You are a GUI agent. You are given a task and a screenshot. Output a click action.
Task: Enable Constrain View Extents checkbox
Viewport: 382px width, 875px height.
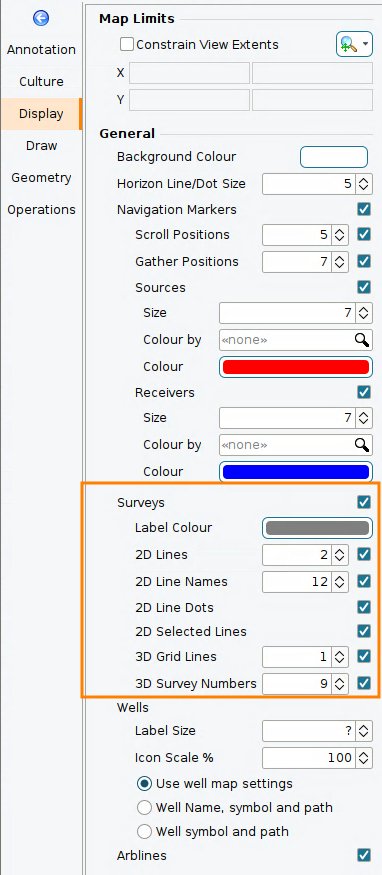coord(127,44)
